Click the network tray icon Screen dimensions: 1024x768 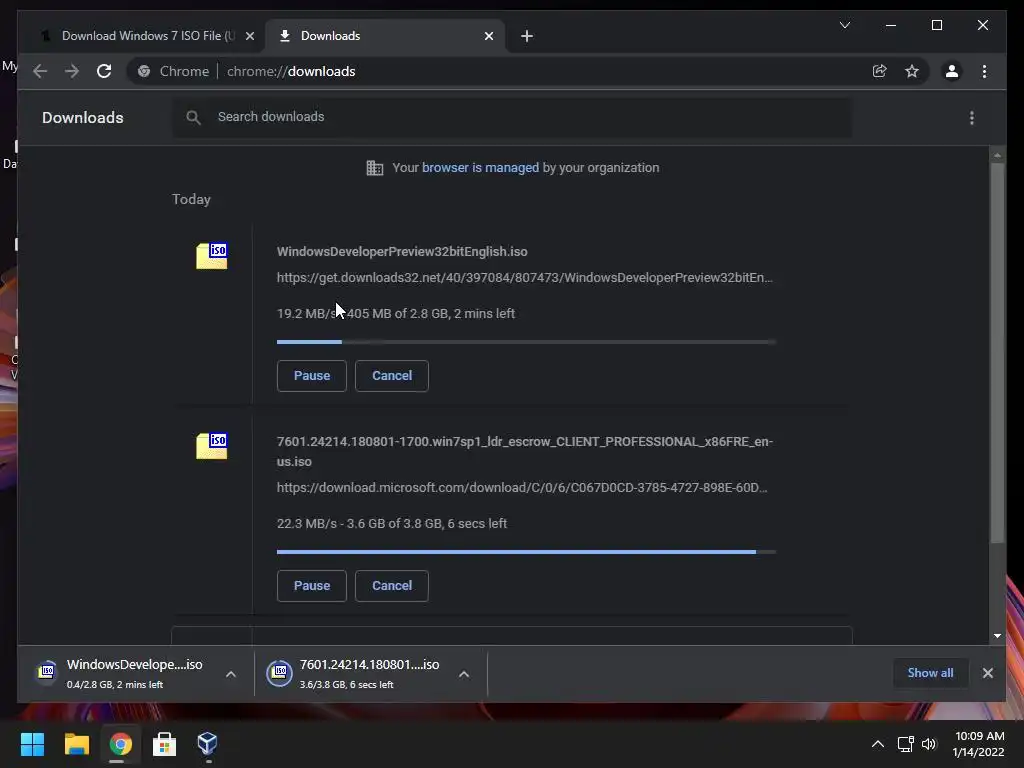pyautogui.click(x=905, y=744)
